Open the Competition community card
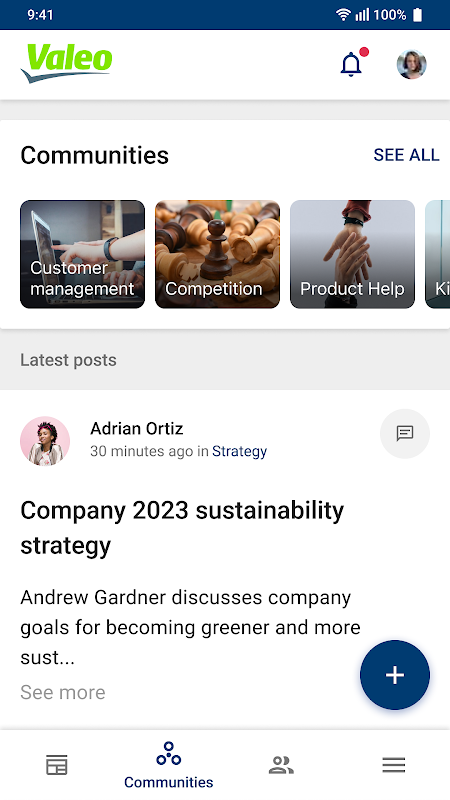The height and width of the screenshot is (800, 450). coord(217,254)
